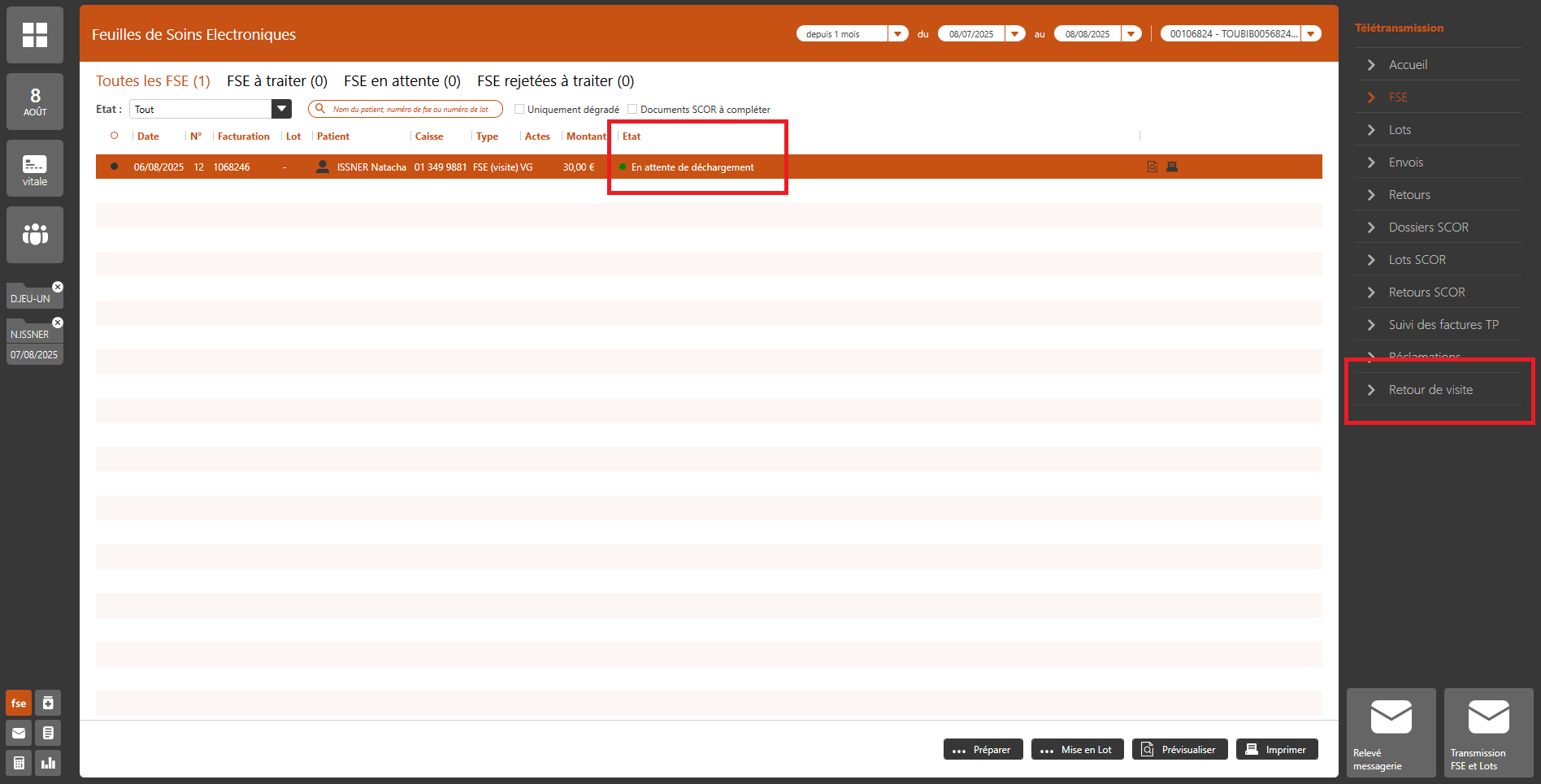Viewport: 1541px width, 784px height.
Task: Click Relevé messagerie envelope tile
Action: (1391, 733)
